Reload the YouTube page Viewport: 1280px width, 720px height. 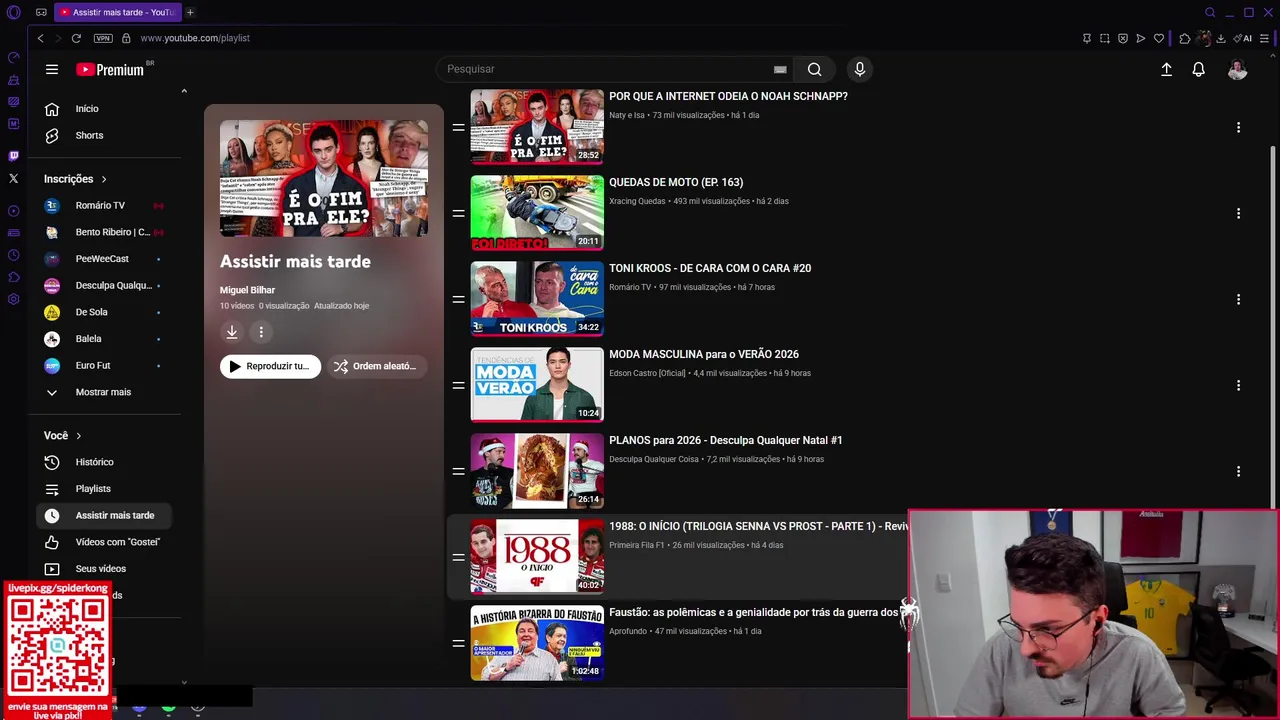pos(76,38)
